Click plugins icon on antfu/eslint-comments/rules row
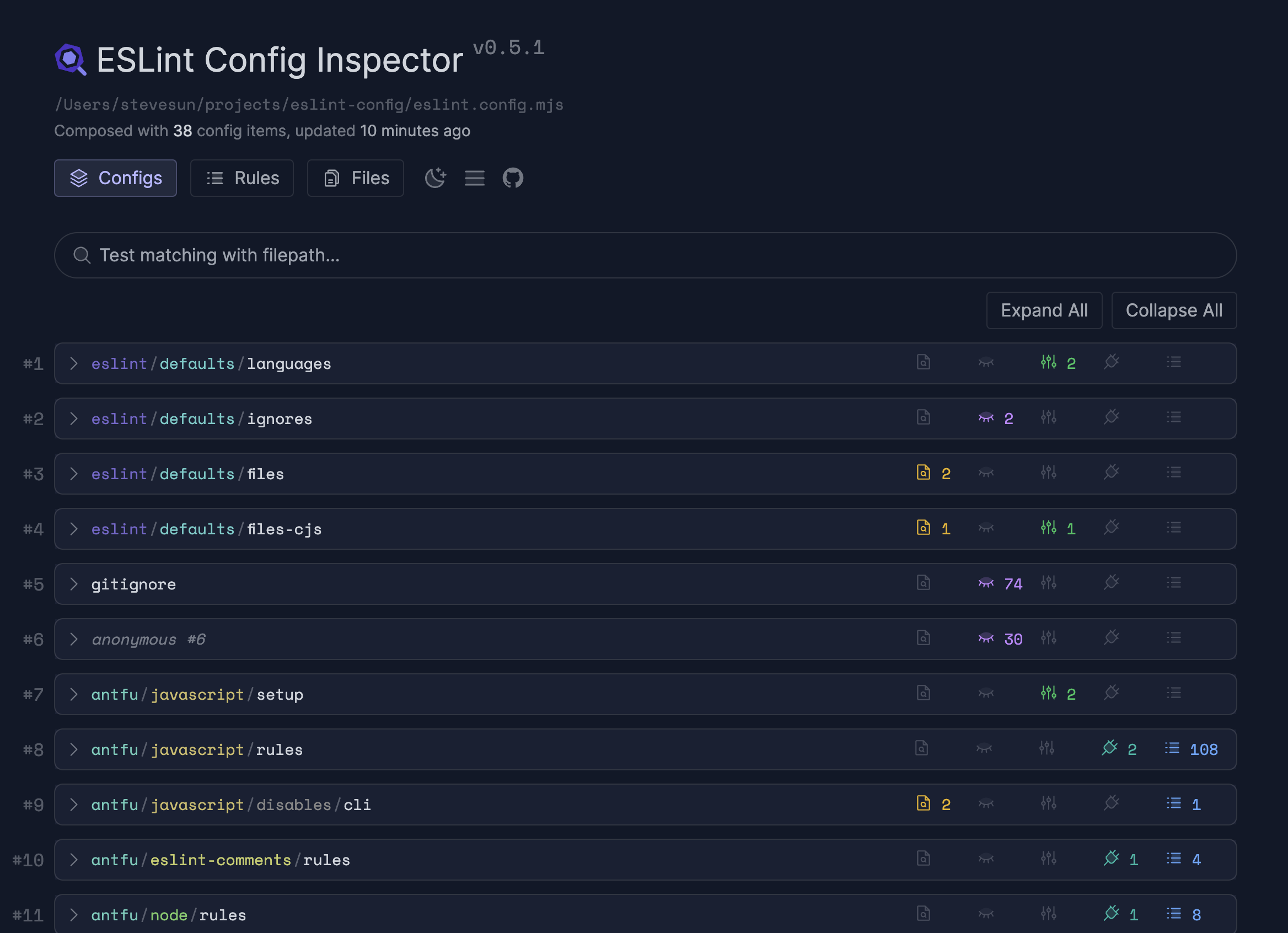 point(1111,859)
